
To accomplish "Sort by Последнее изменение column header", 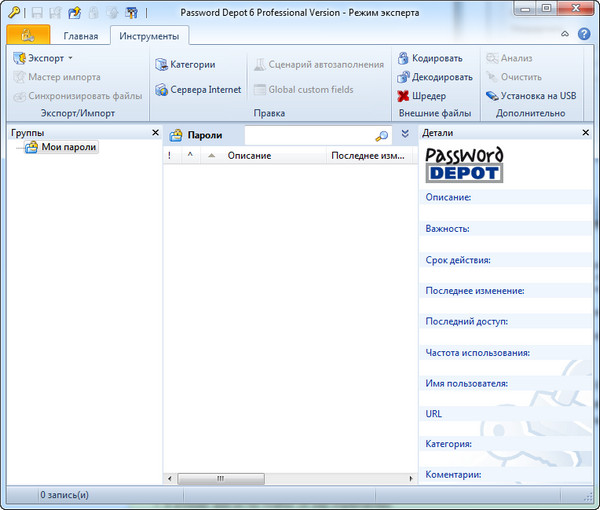I will pos(367,156).
